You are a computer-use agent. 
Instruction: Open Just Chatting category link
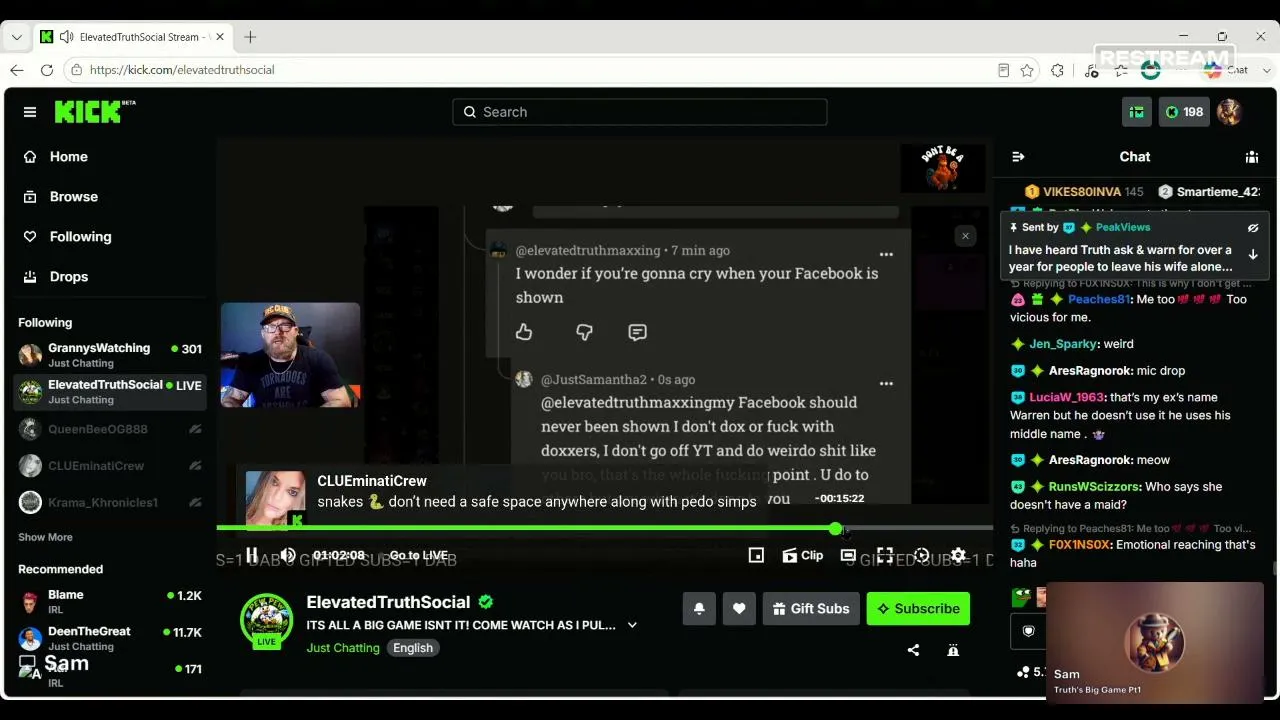[343, 648]
